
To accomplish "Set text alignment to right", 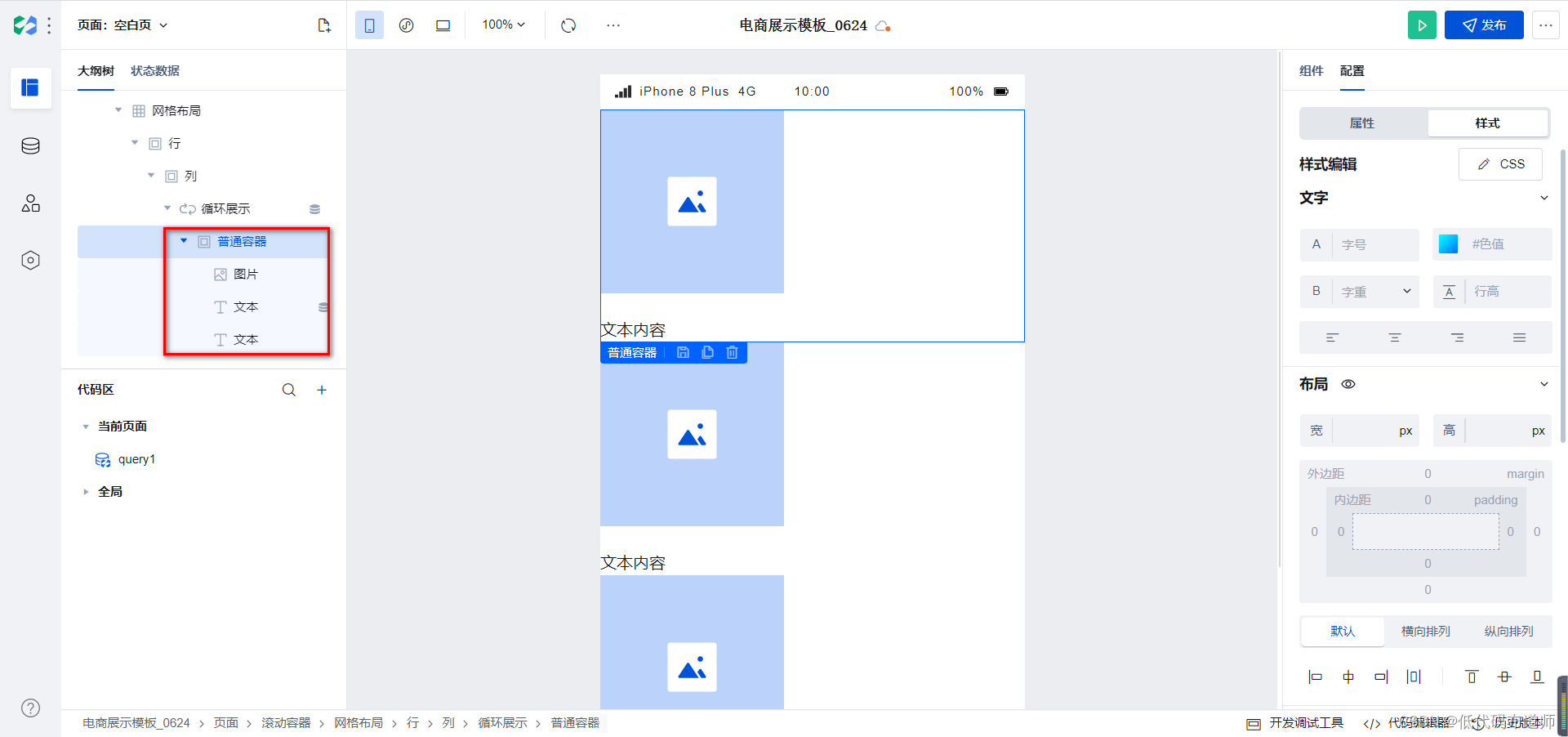I will 1457,337.
